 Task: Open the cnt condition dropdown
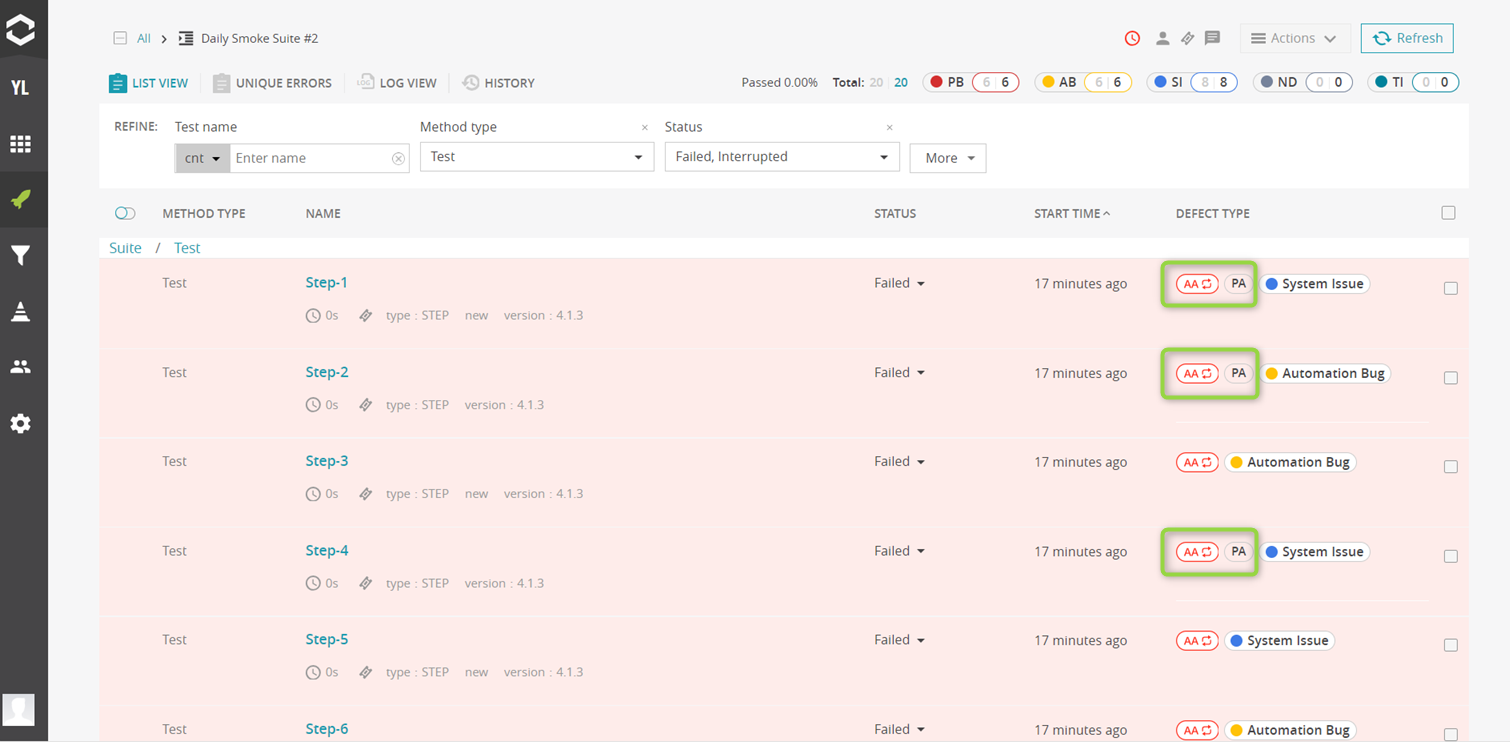coord(202,158)
